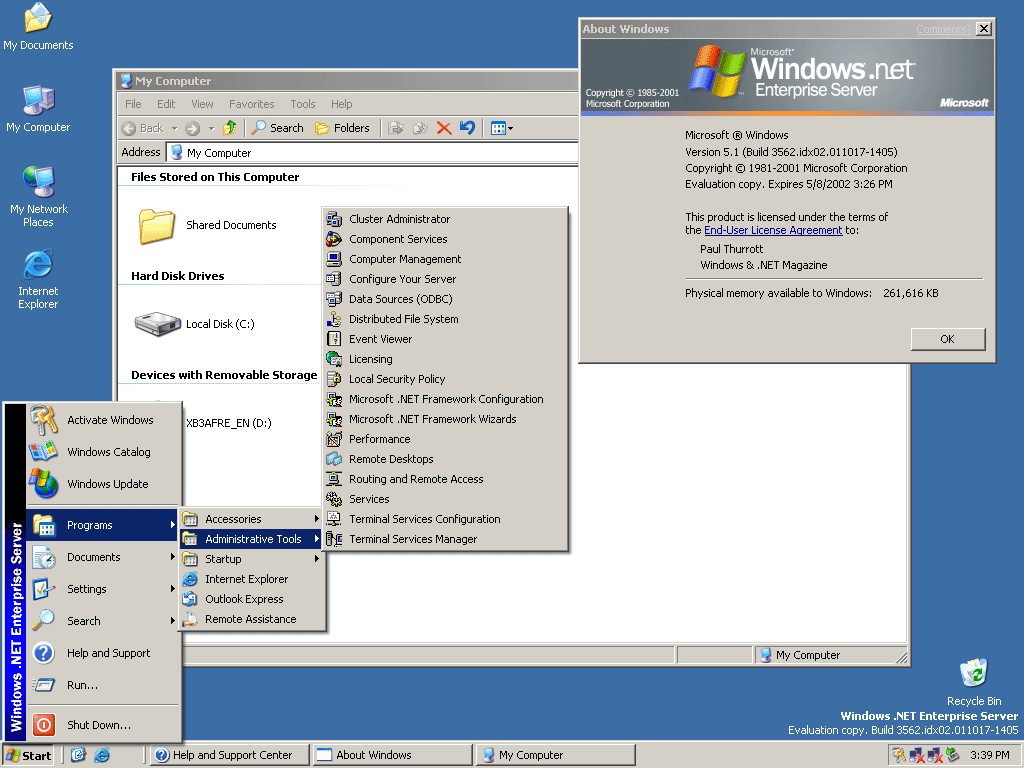Open My Documents desktop icon

pos(38,27)
